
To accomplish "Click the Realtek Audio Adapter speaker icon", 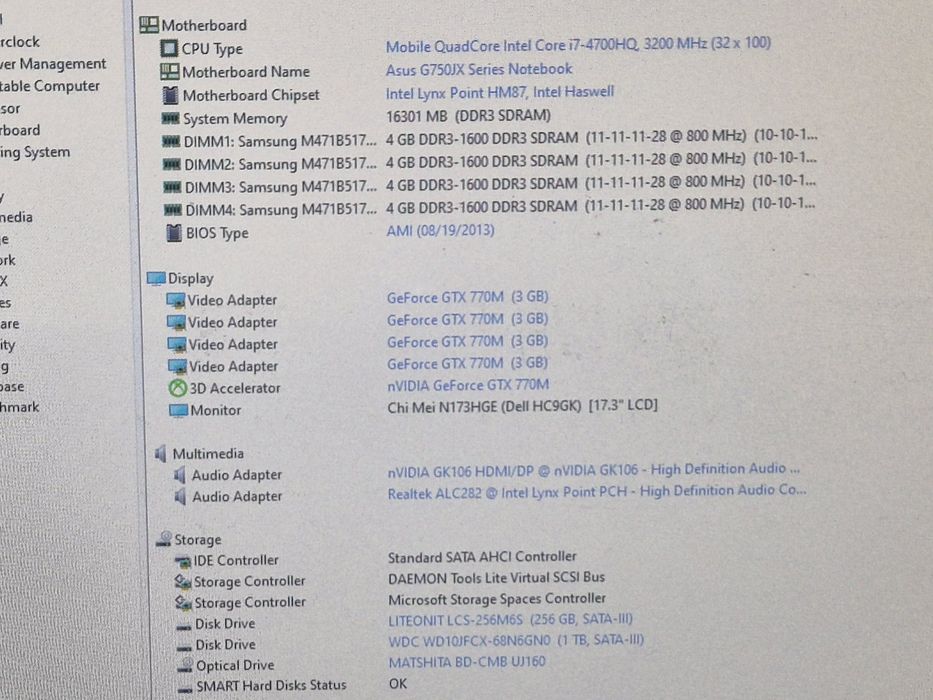I will point(180,496).
